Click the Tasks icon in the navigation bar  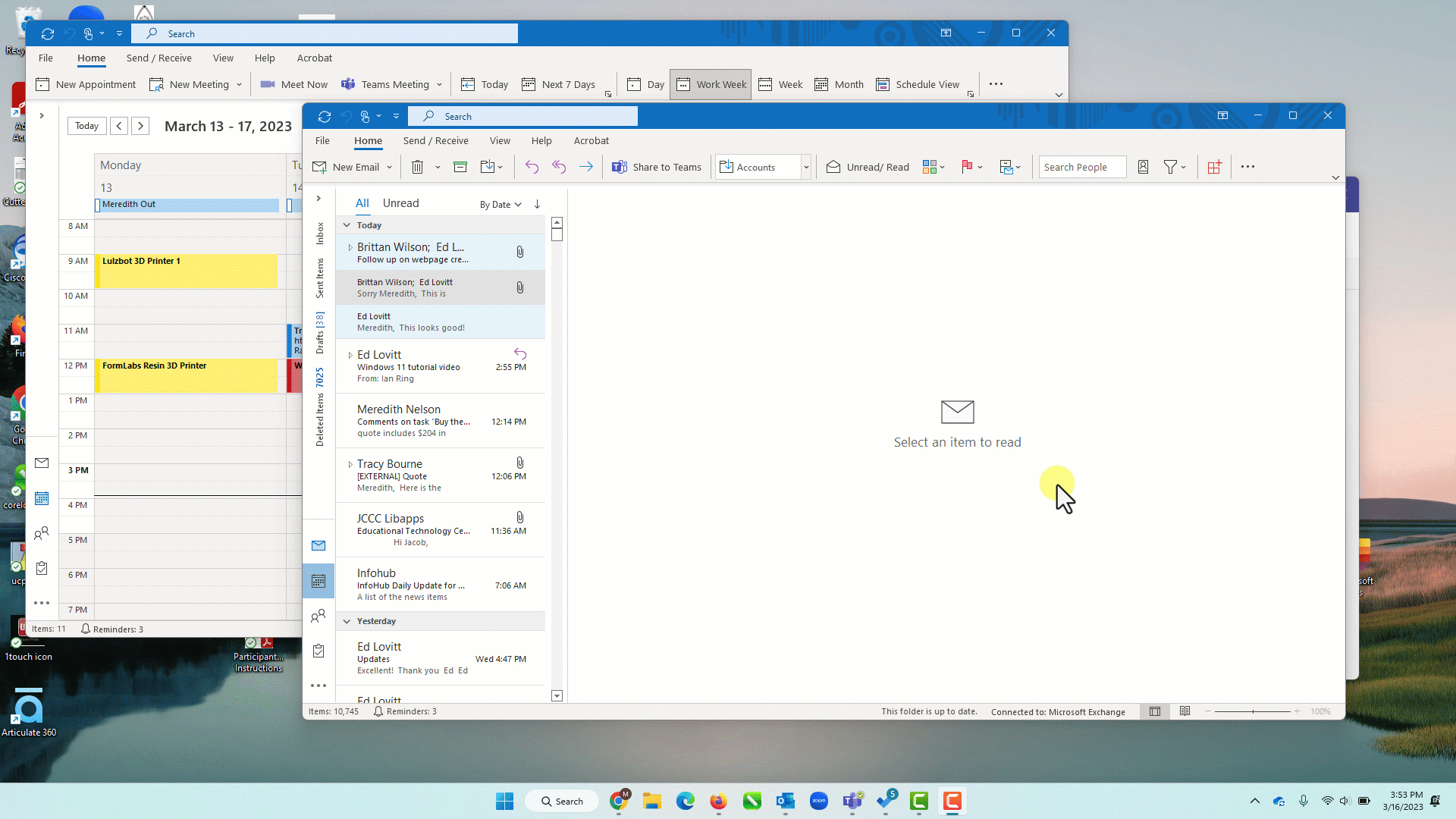(x=318, y=651)
